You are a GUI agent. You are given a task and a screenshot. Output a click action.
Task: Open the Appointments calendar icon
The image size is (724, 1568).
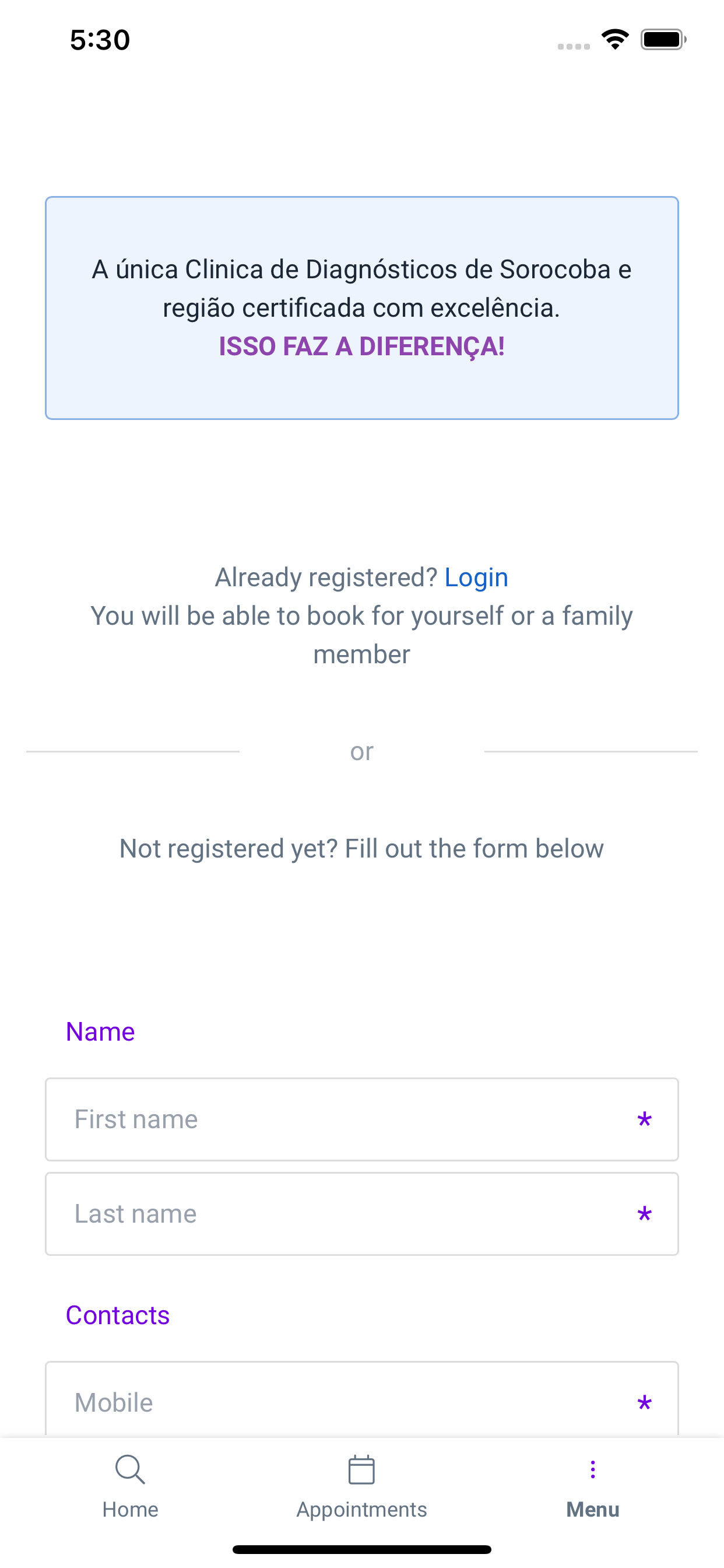click(361, 1469)
